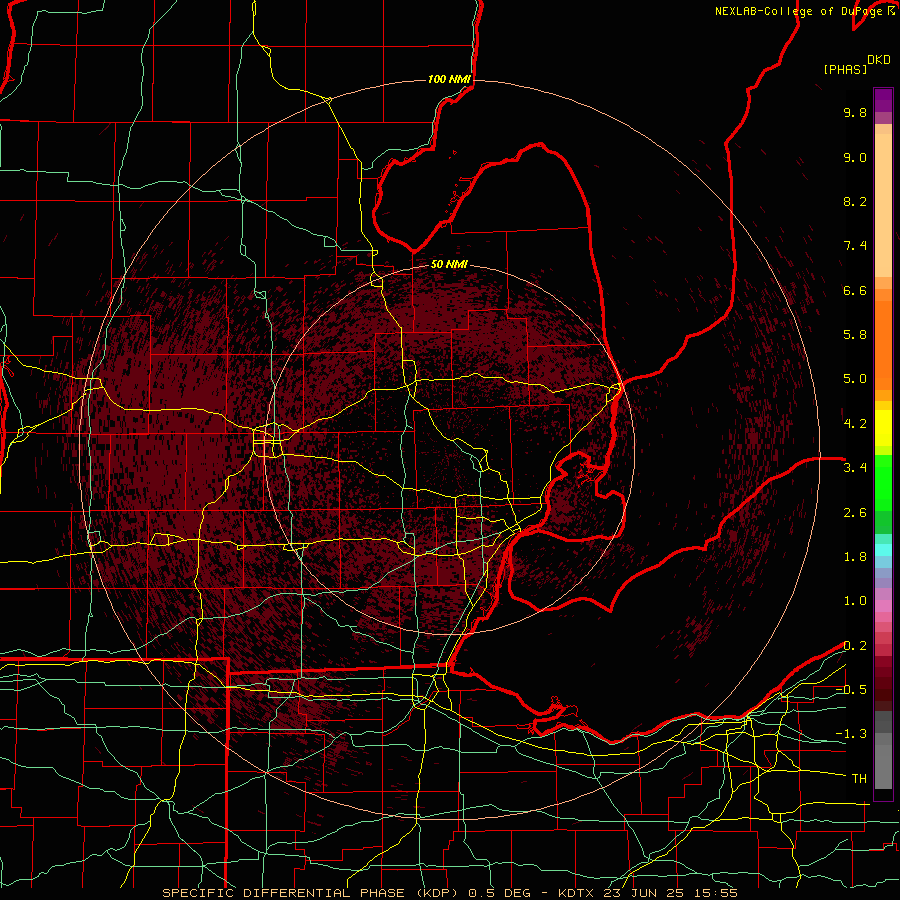
Task: Click the purple top segment of the color bar
Action: pyautogui.click(x=883, y=100)
